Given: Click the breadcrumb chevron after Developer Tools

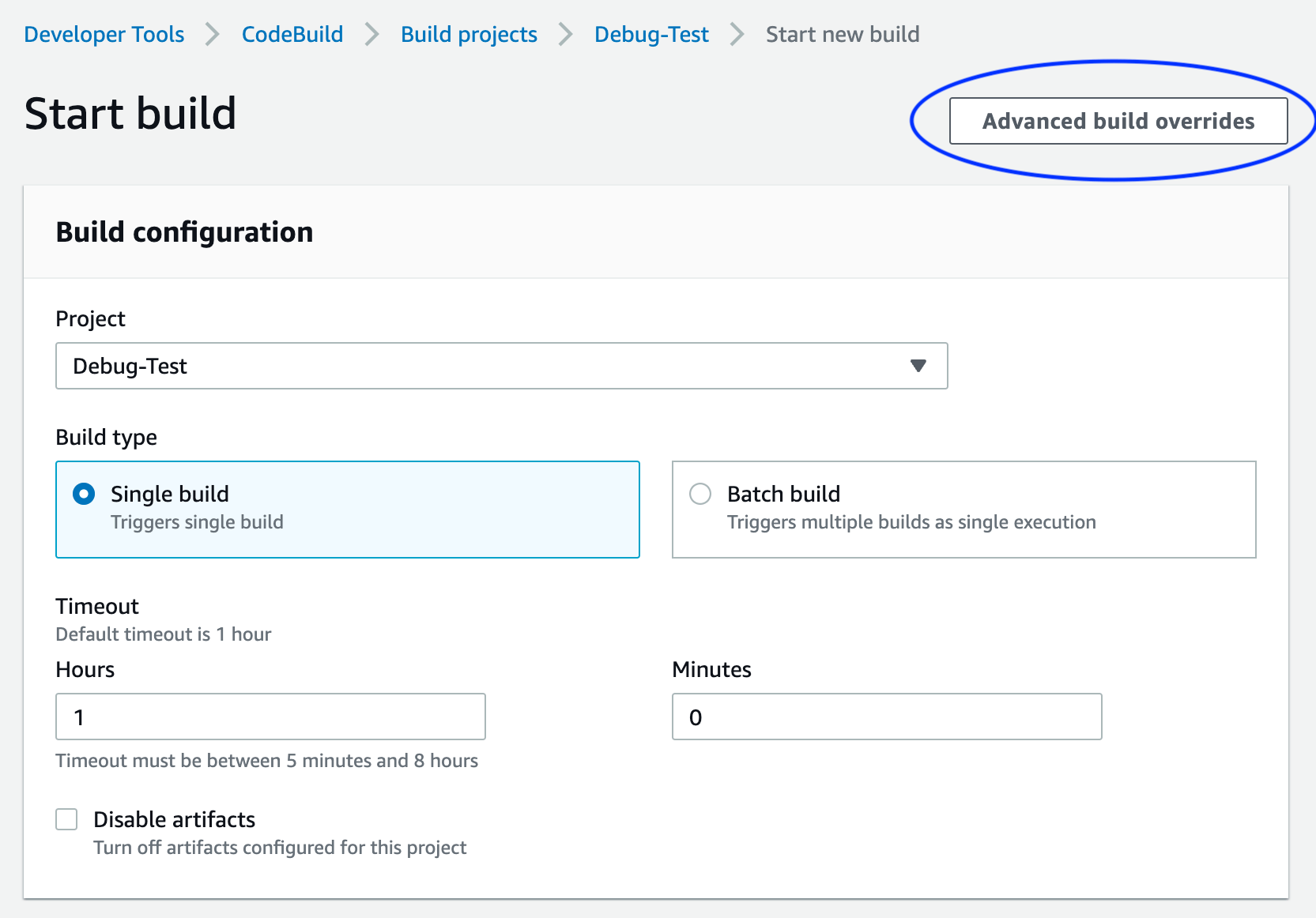Looking at the screenshot, I should pos(211,34).
